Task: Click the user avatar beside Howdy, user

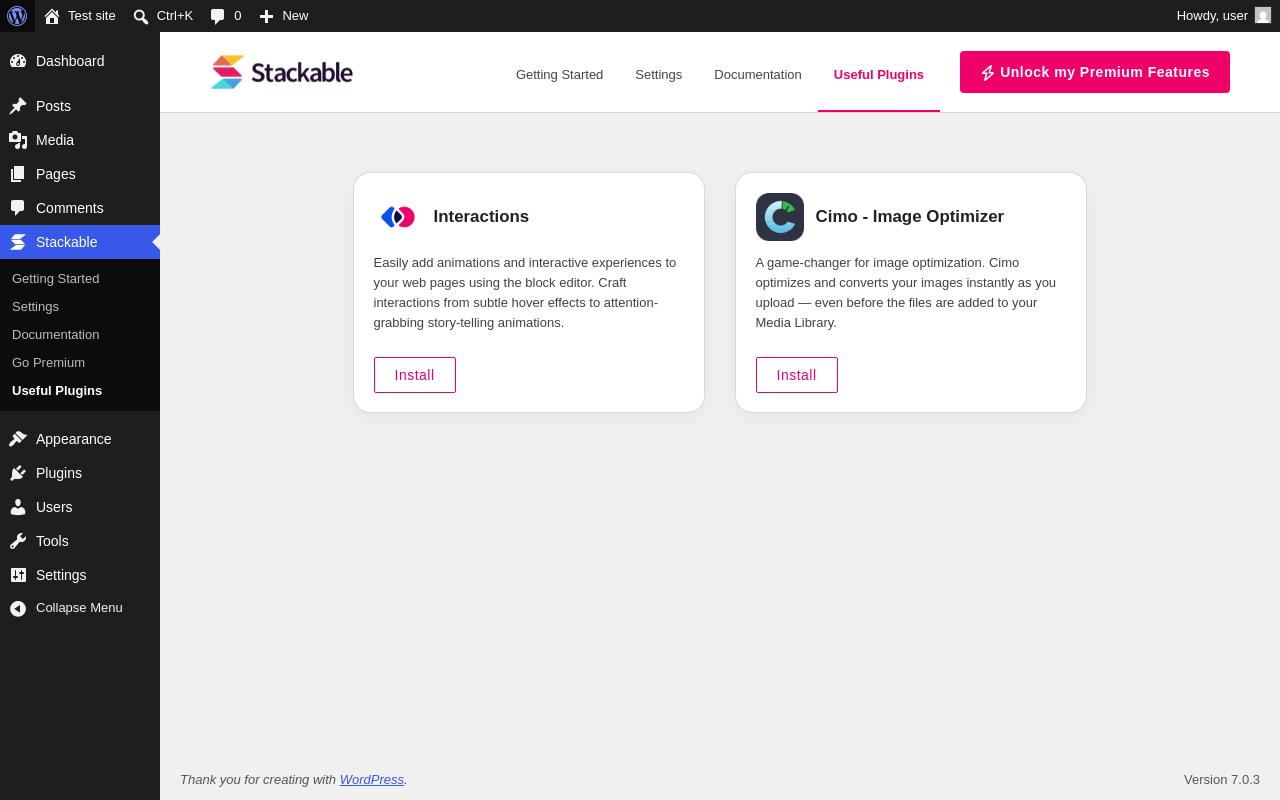Action: [1263, 15]
